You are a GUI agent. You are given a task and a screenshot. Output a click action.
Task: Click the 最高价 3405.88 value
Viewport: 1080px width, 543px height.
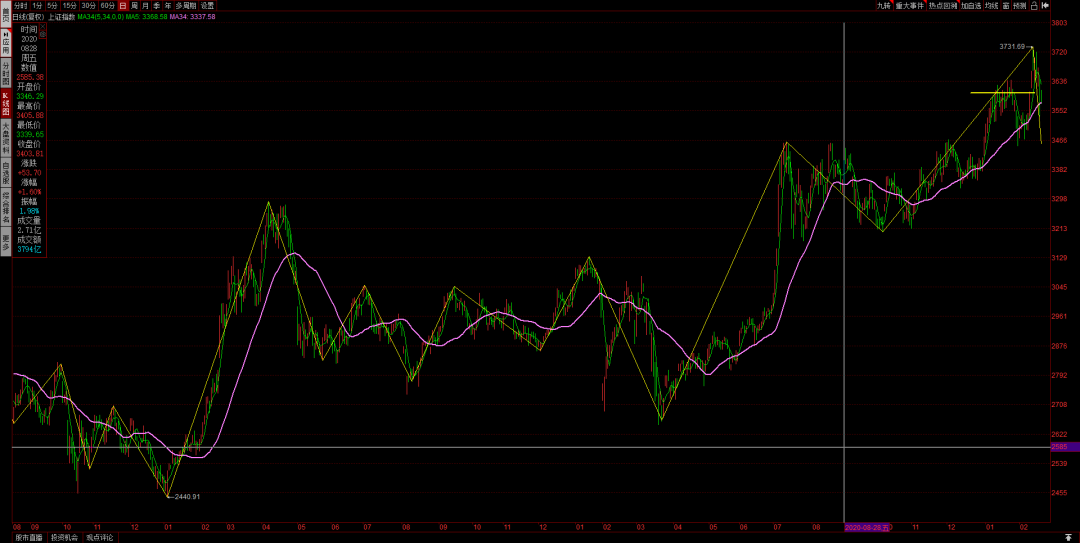[x=30, y=115]
